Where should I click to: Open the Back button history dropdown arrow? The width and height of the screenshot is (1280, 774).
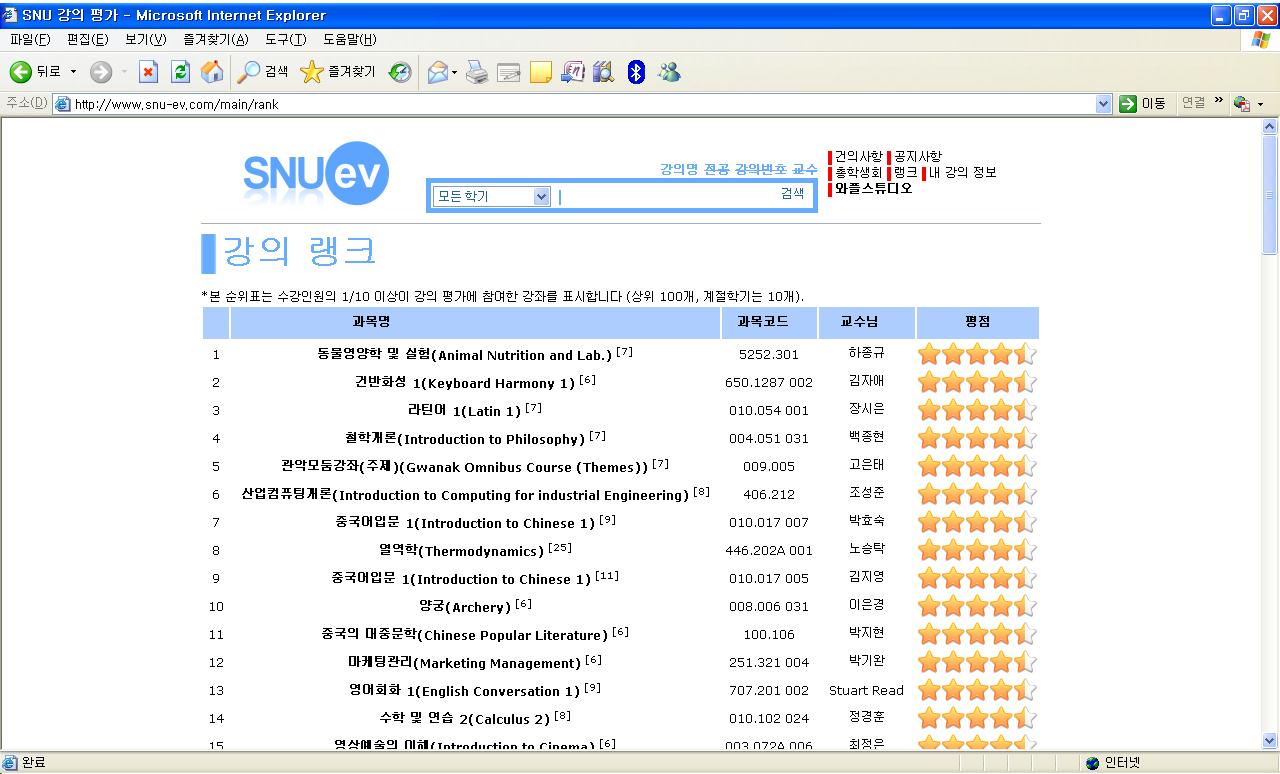pos(73,72)
